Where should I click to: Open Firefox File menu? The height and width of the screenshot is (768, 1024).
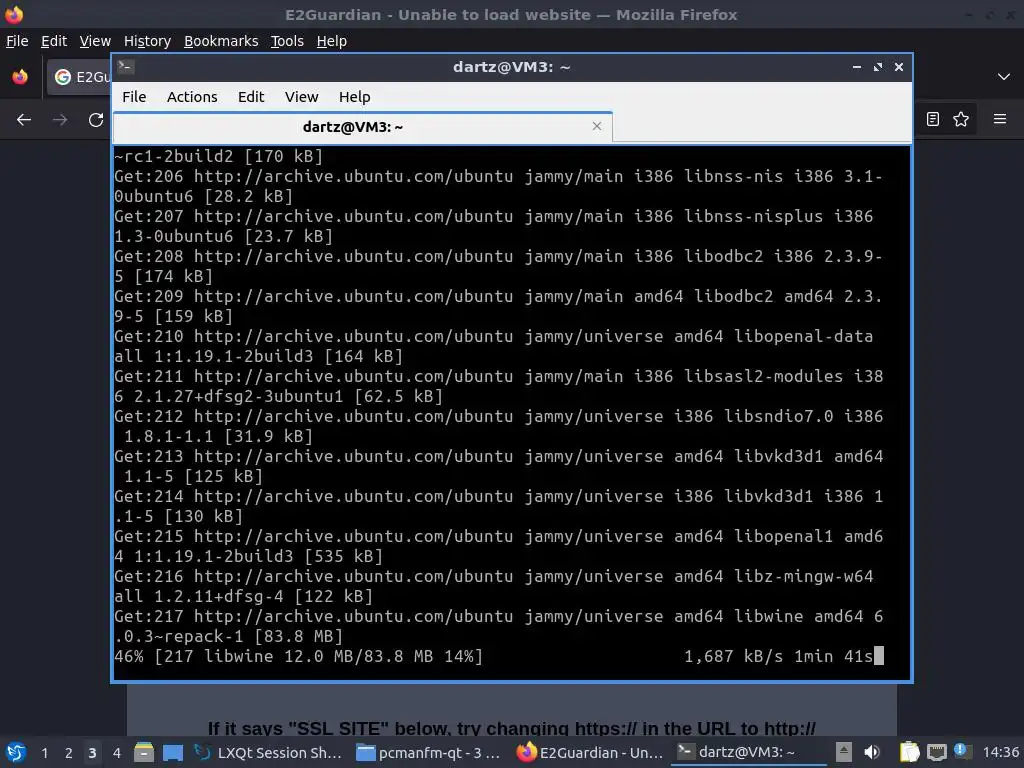(x=17, y=41)
